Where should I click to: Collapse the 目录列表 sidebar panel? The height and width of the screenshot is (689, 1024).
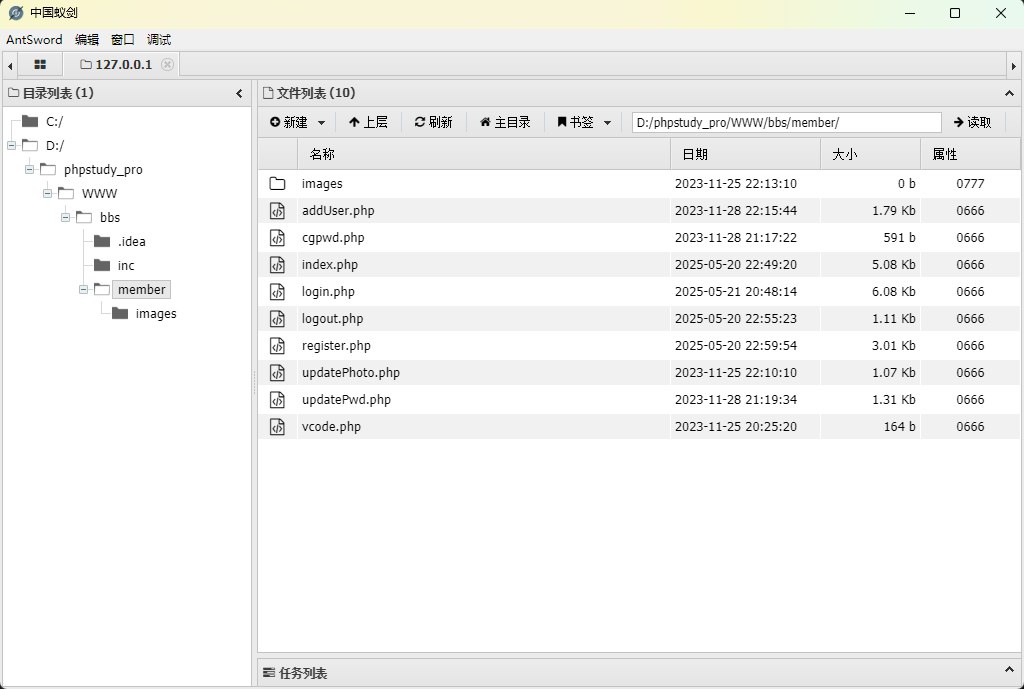239,92
